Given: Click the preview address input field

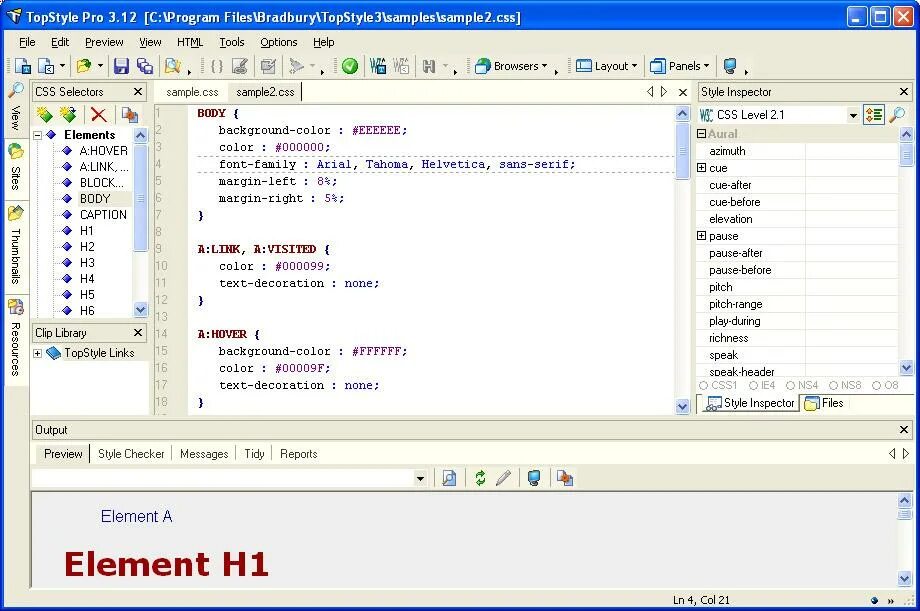Looking at the screenshot, I should (x=223, y=478).
